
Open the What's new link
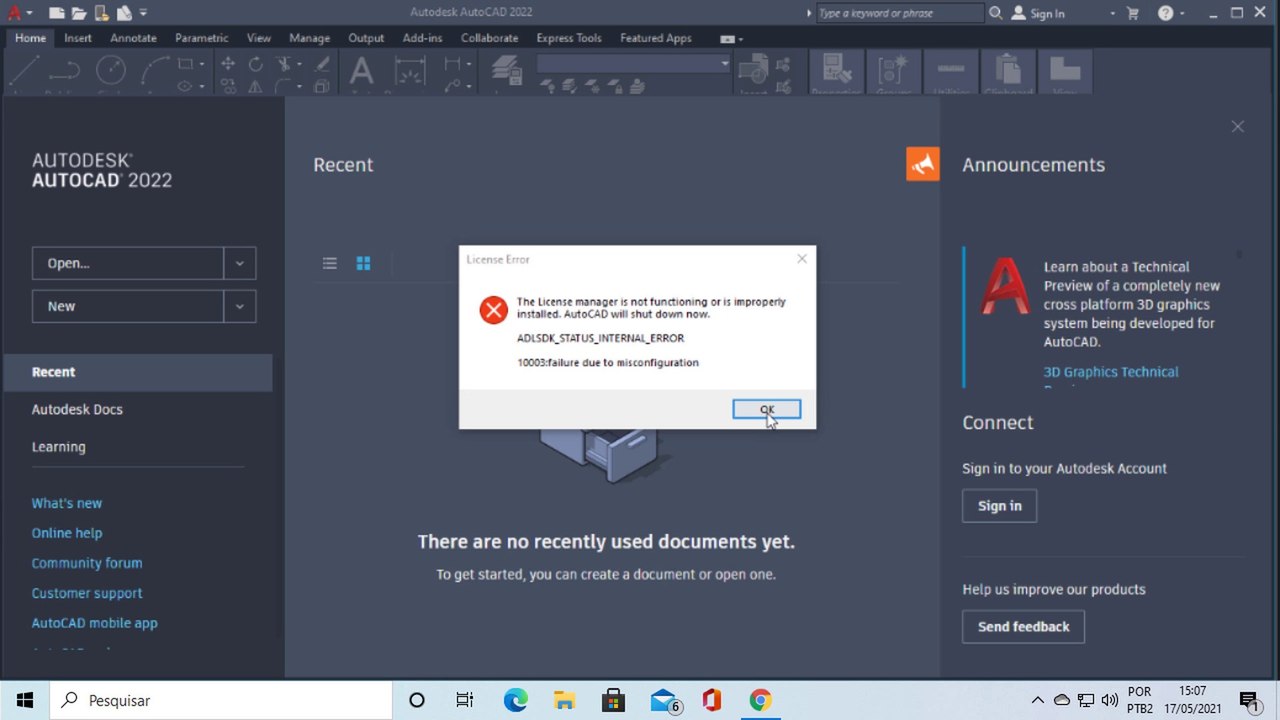click(67, 503)
